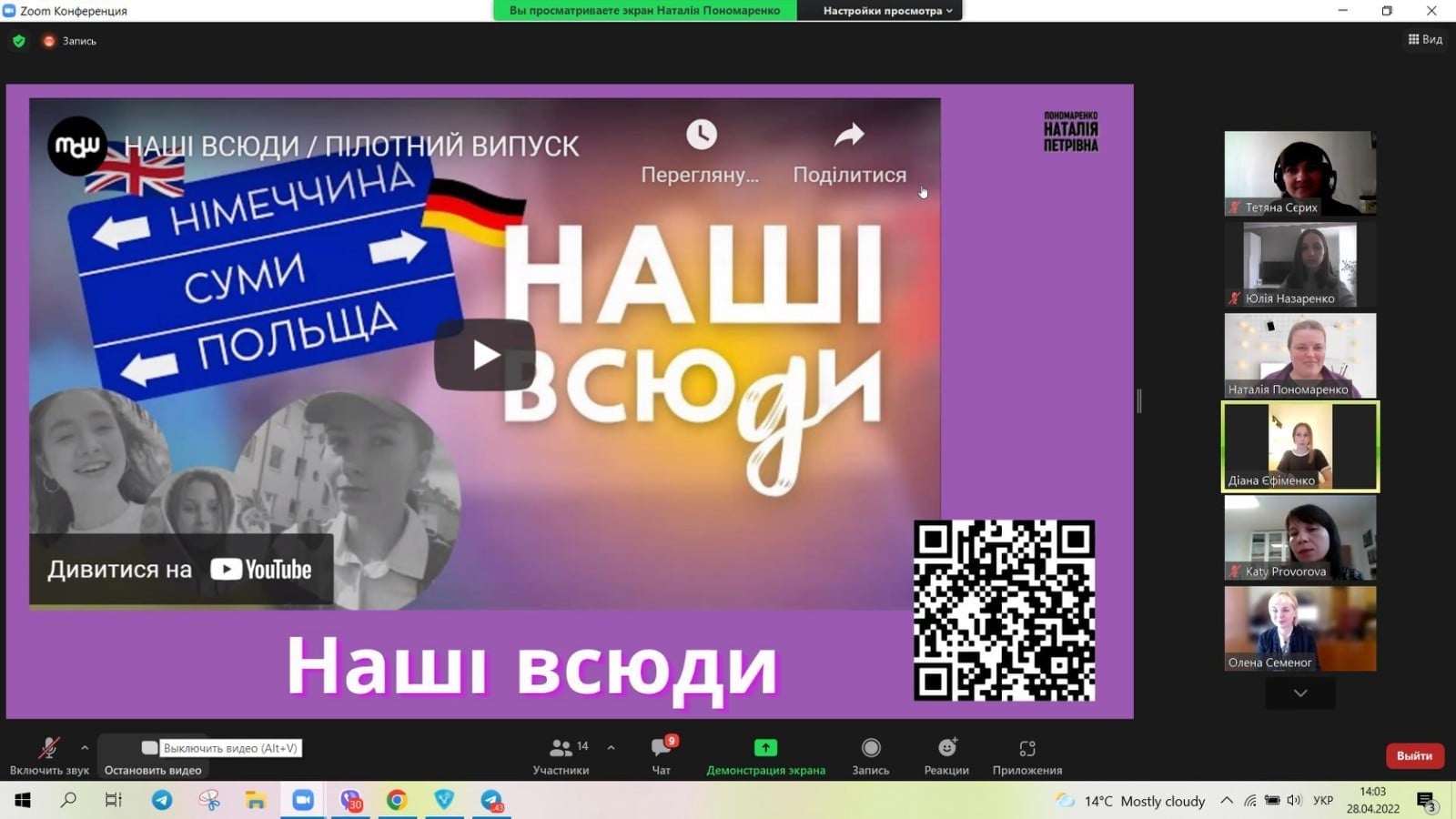Open Дивитися на YouTube link
Screen dimensions: 1456x819
(180, 570)
